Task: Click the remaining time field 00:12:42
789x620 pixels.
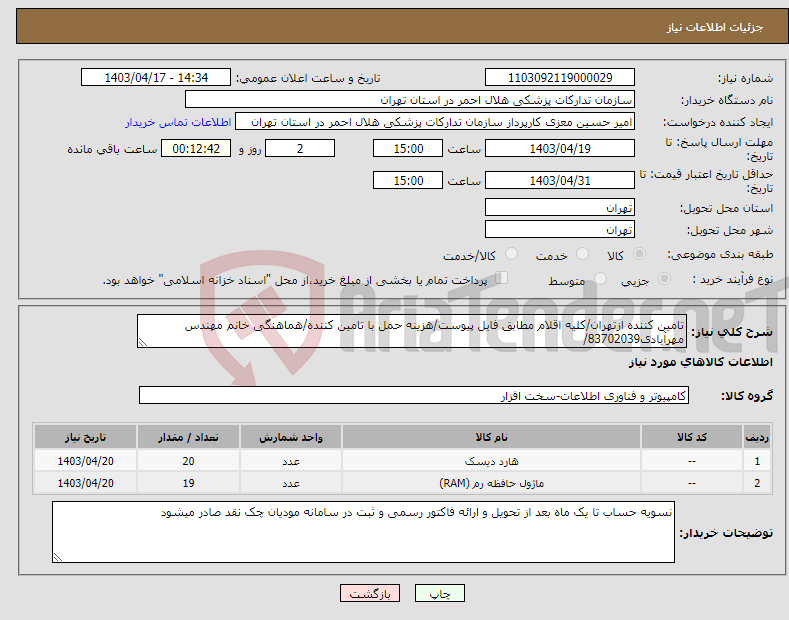Action: pos(196,148)
